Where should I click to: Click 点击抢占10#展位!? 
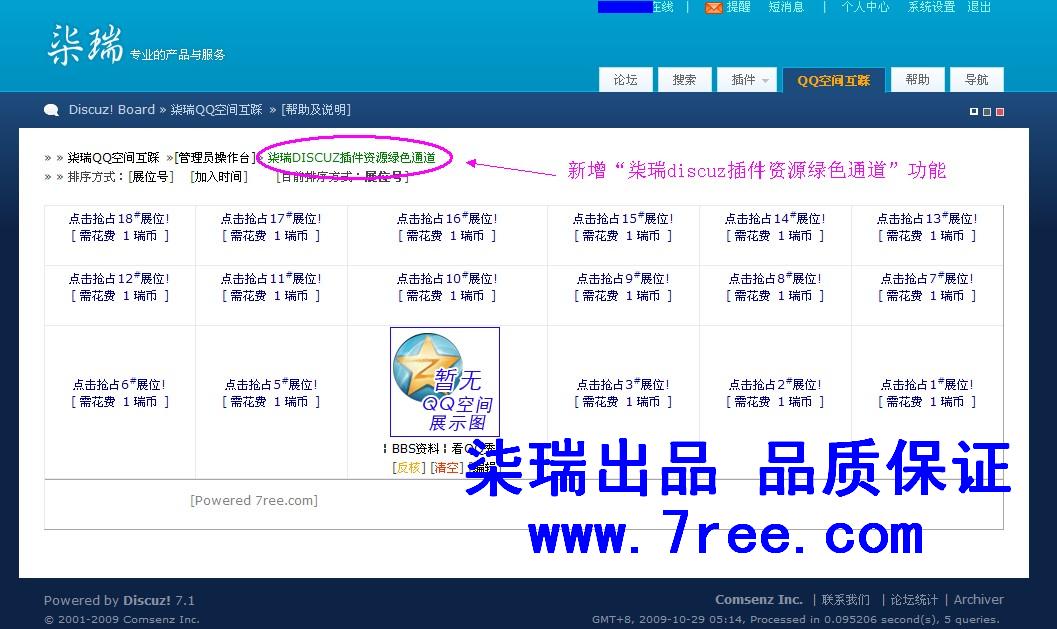tap(447, 278)
